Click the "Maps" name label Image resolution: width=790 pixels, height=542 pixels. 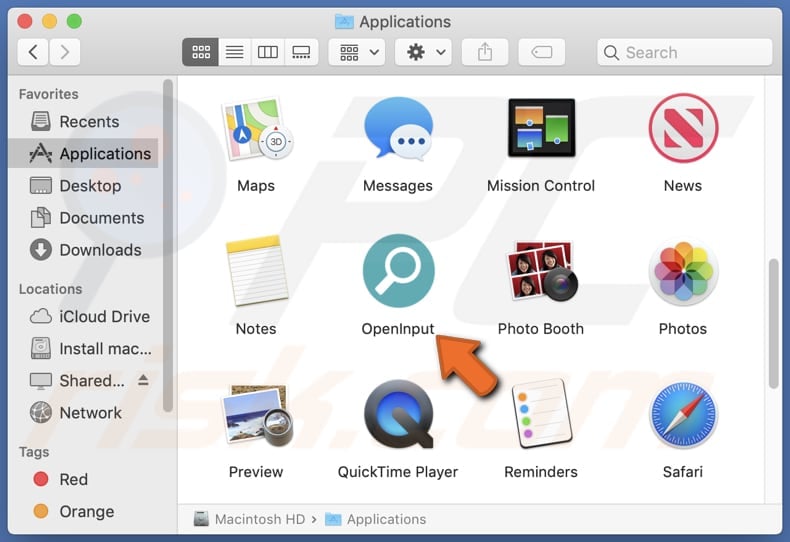(256, 186)
